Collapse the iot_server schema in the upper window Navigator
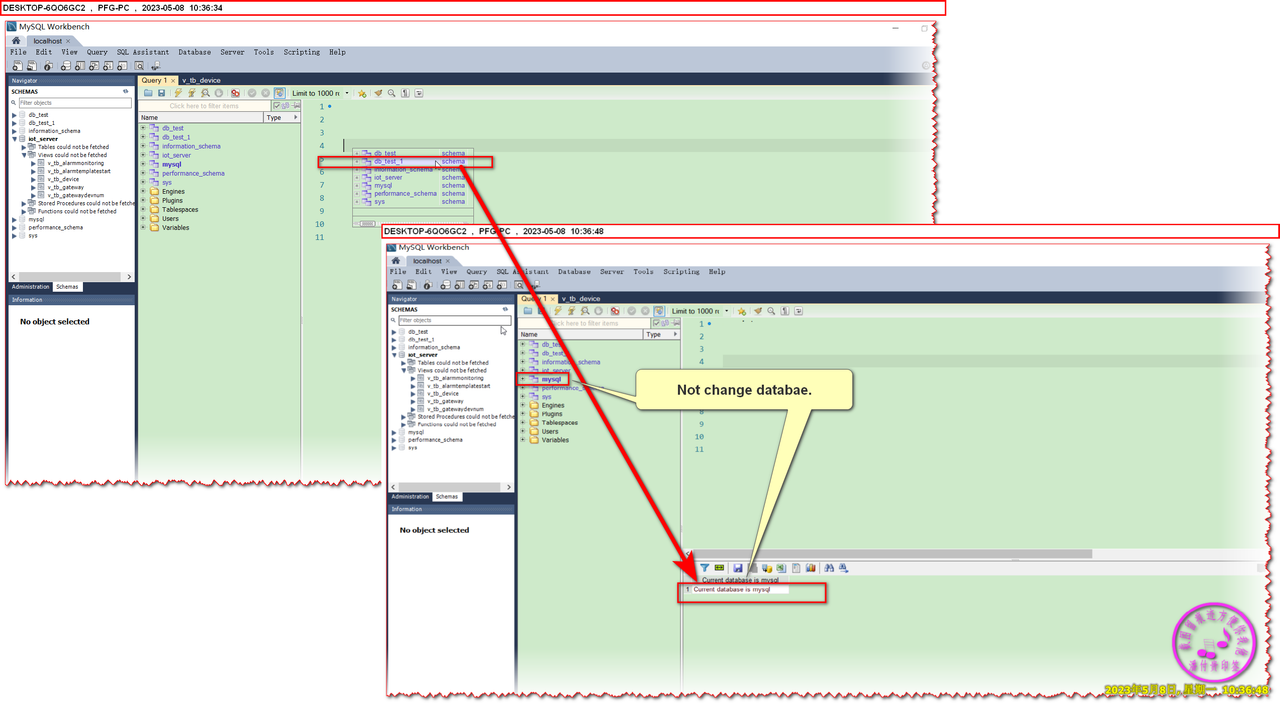Viewport: 1280px width, 706px height. [x=14, y=139]
